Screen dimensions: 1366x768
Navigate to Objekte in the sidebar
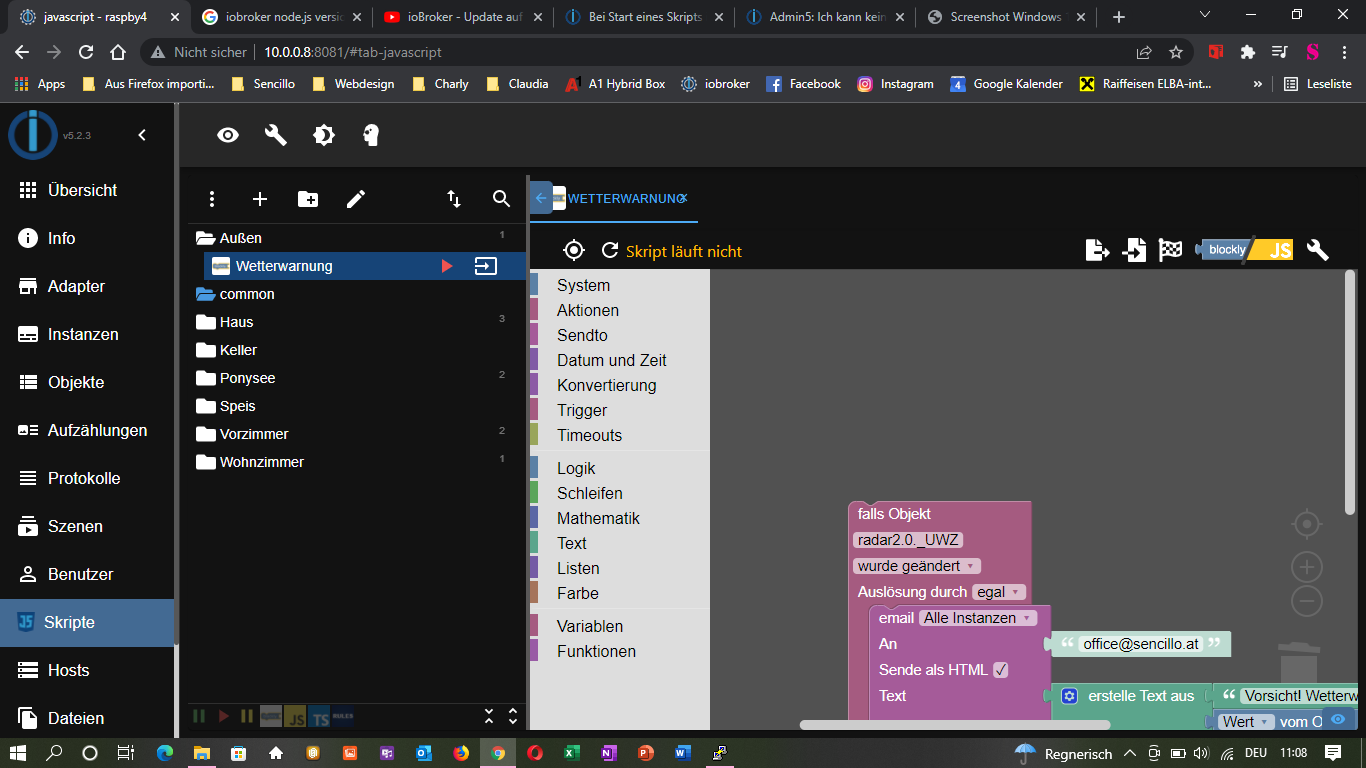tap(87, 382)
